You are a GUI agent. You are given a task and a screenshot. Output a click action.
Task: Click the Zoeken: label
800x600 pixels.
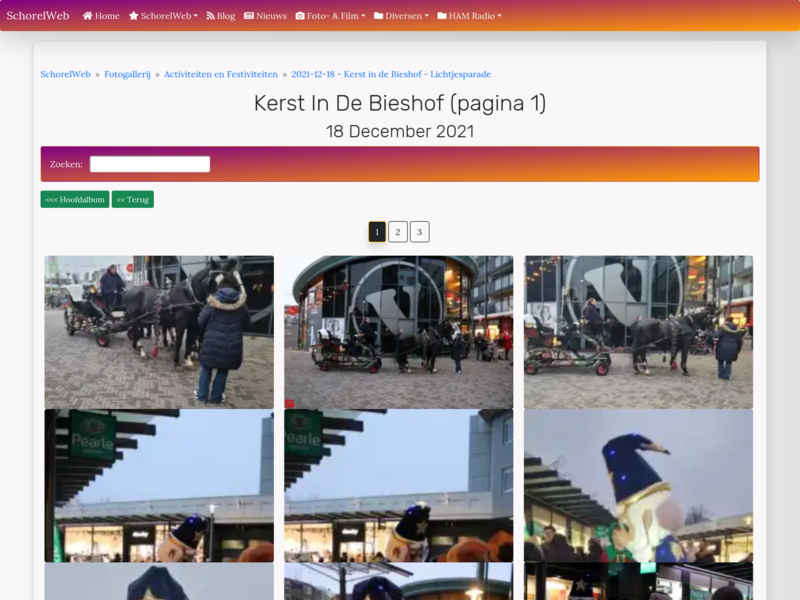coord(66,164)
